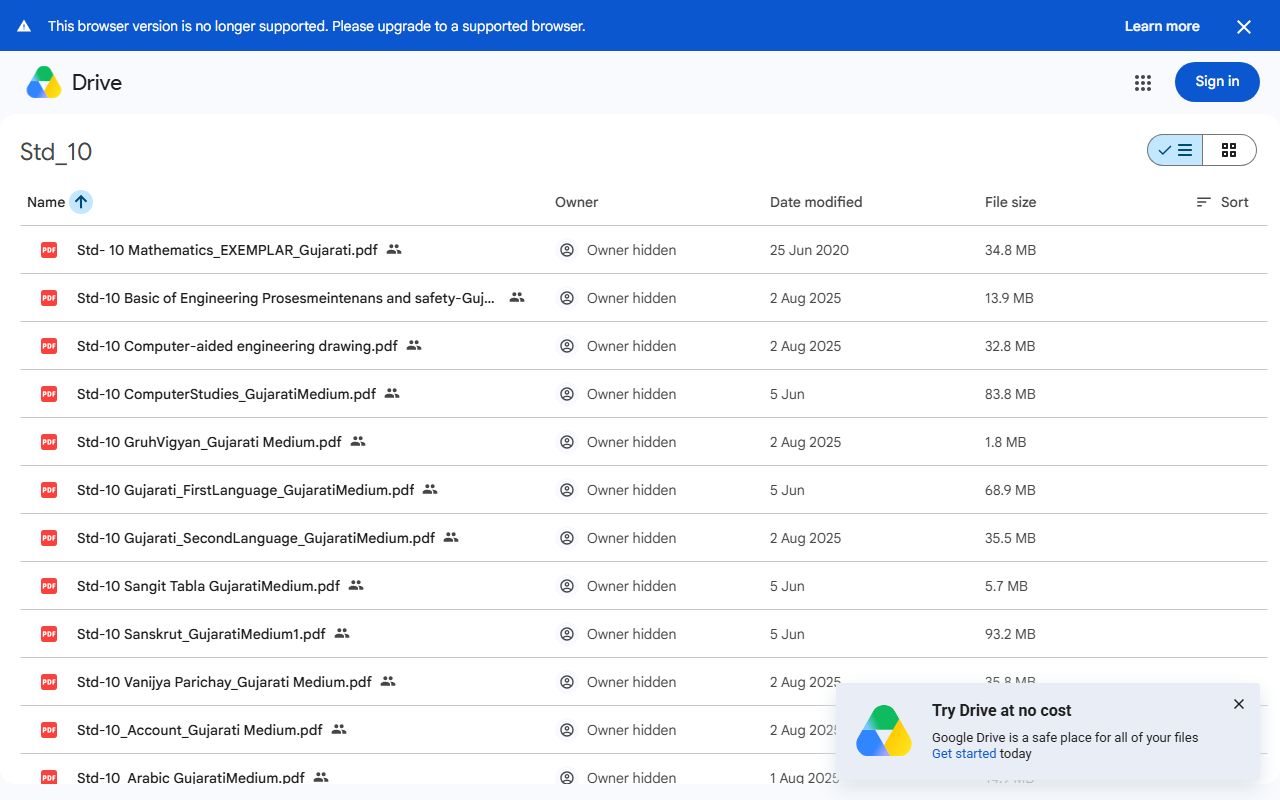Screen dimensions: 1280x800
Task: Open the Sort options menu
Action: pos(1222,202)
